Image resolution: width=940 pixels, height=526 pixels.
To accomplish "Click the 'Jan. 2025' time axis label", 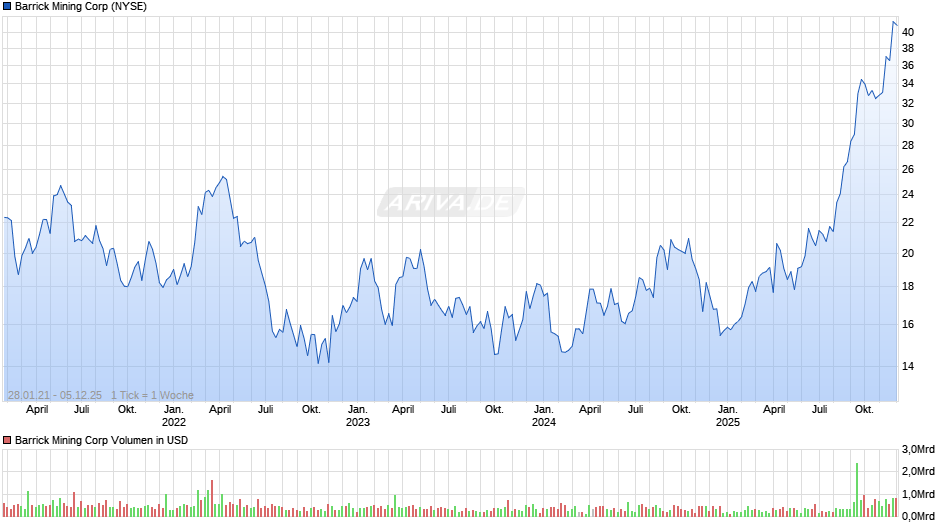I will (727, 416).
